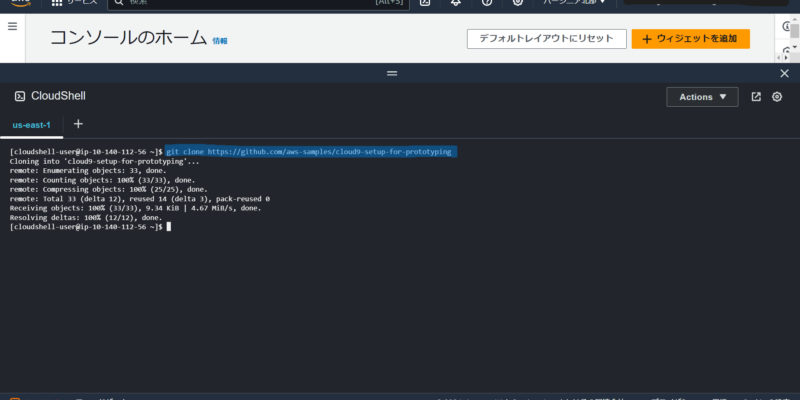Click ウィジェットを追加 button
The image size is (800, 400).
[x=690, y=39]
